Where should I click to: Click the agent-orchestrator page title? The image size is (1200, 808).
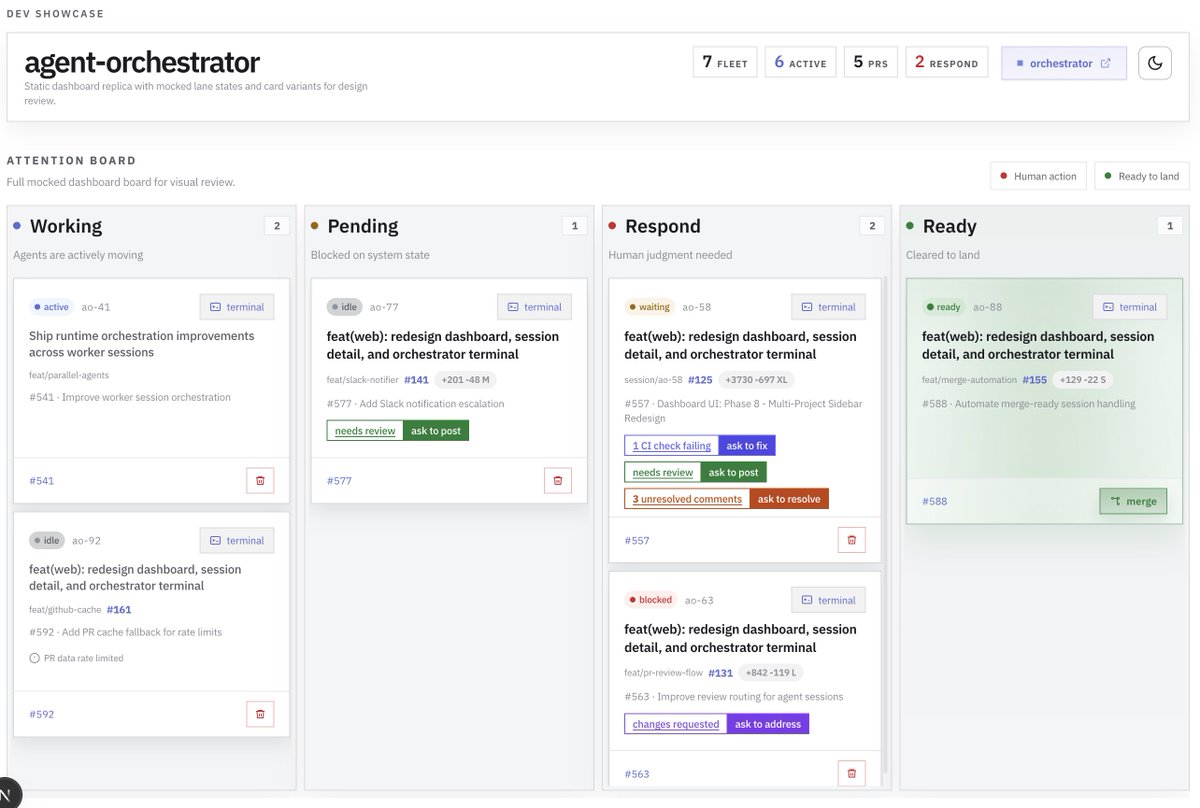pyautogui.click(x=142, y=62)
